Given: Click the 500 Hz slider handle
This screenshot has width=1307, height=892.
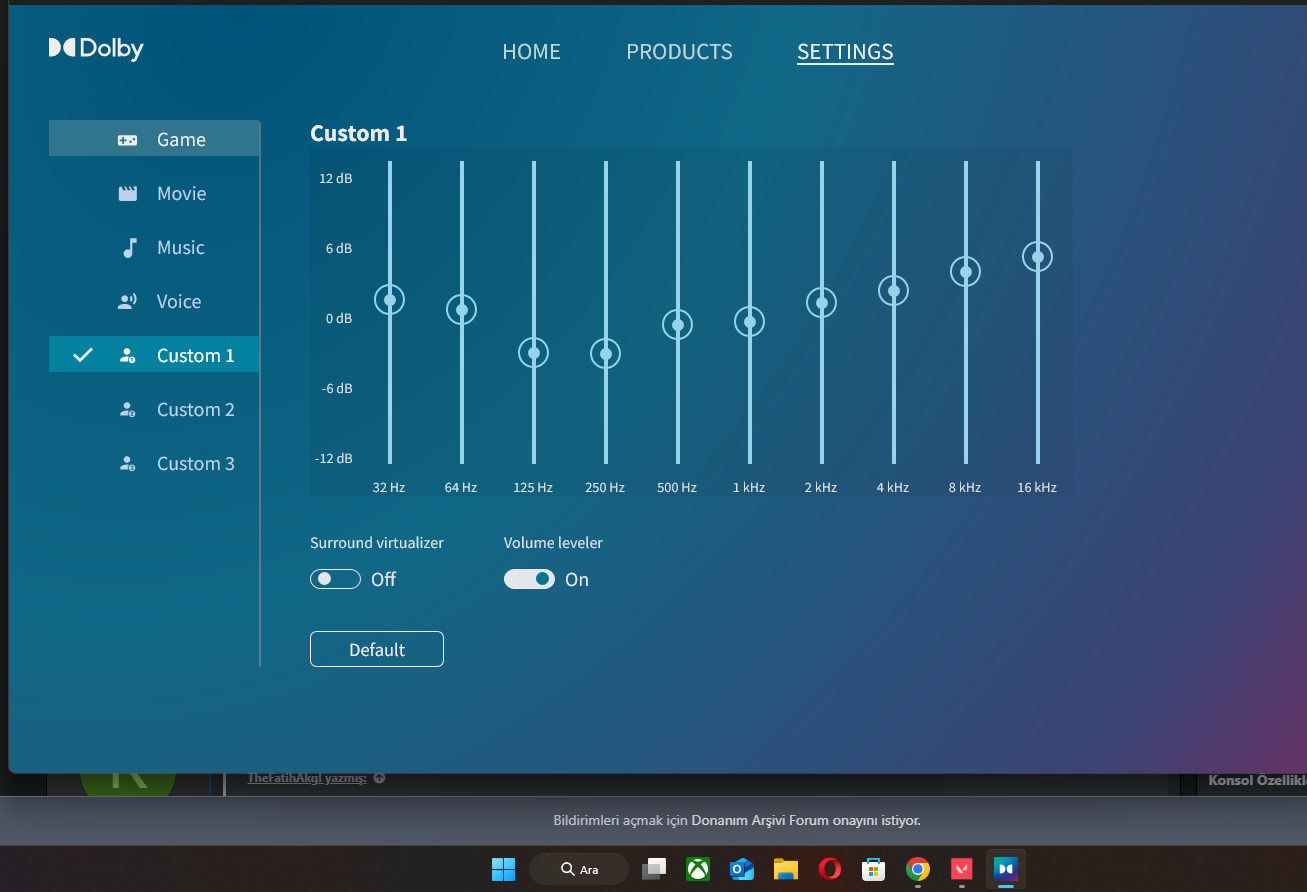Looking at the screenshot, I should [x=677, y=324].
